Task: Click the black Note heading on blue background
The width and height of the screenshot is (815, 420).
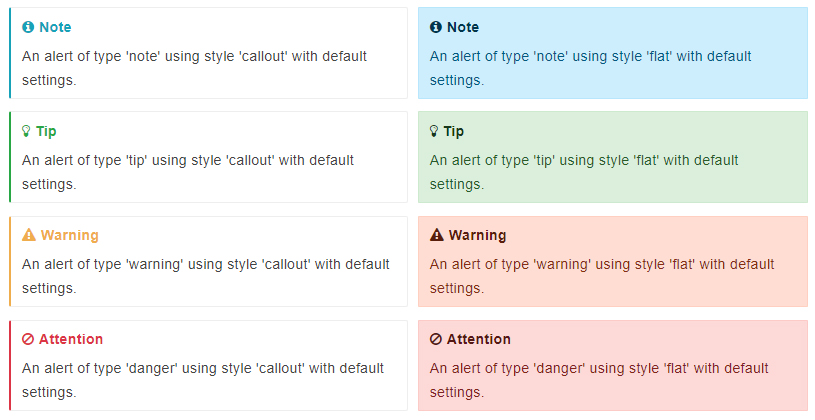Action: click(463, 27)
